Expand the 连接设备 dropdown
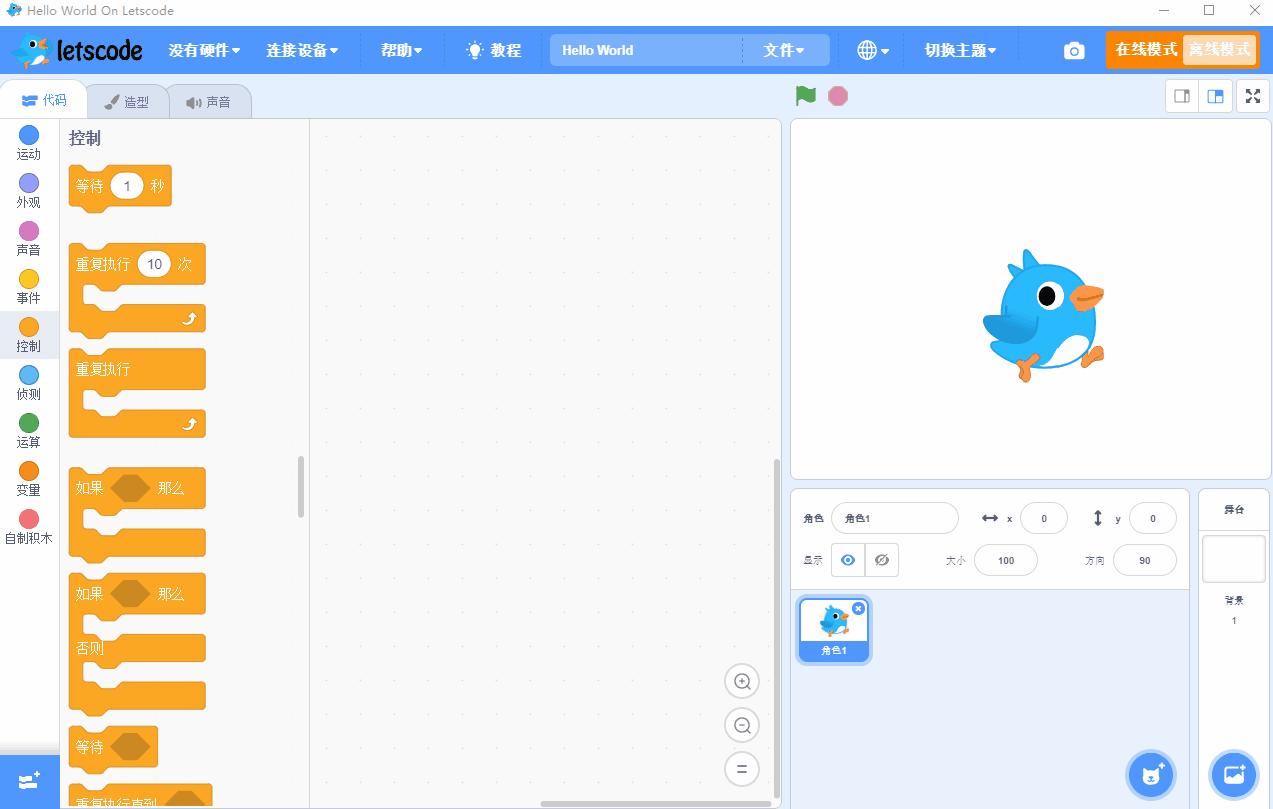Viewport: 1273px width, 809px height. click(x=299, y=49)
